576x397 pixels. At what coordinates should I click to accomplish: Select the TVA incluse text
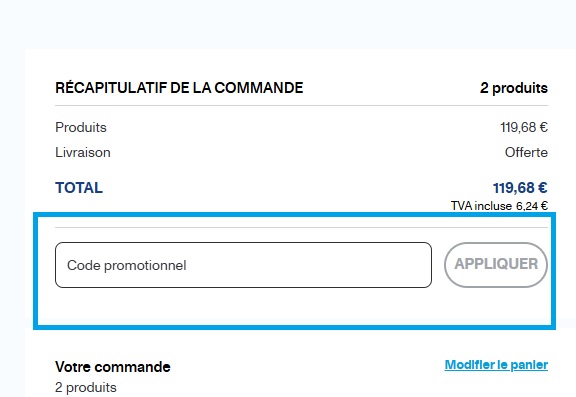pos(481,206)
